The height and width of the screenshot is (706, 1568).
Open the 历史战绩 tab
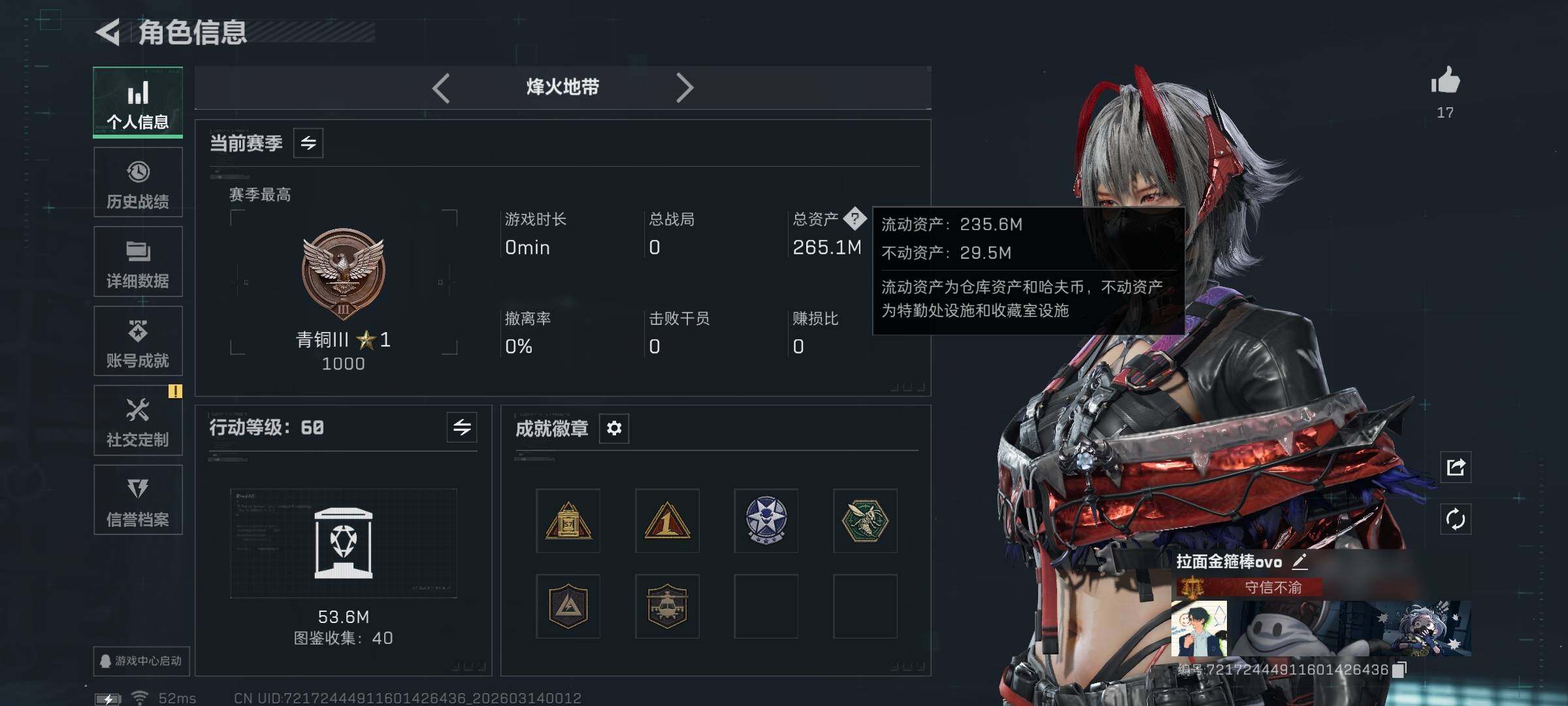[x=138, y=182]
